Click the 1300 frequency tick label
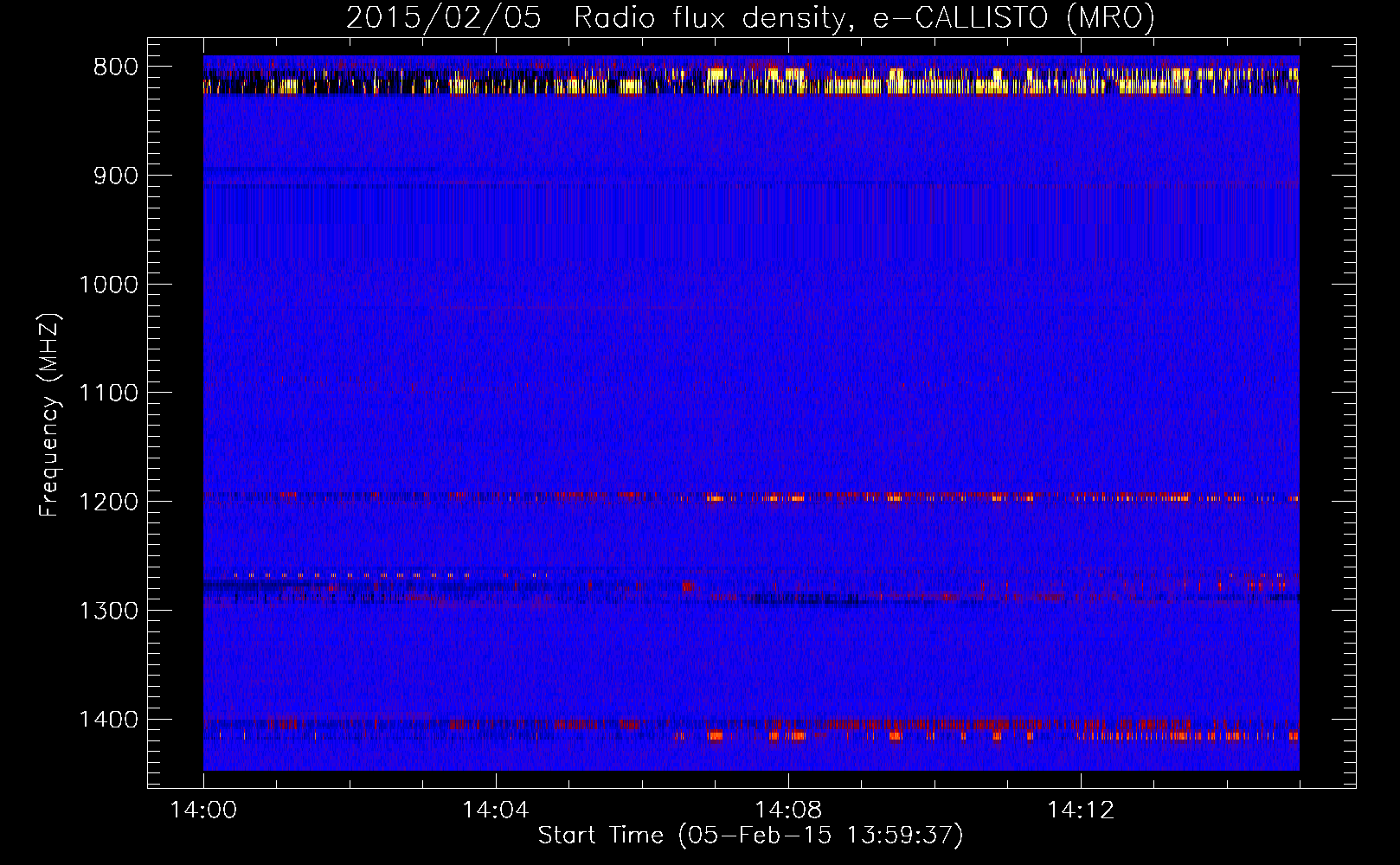Screen dimensions: 1400x865 (108, 611)
